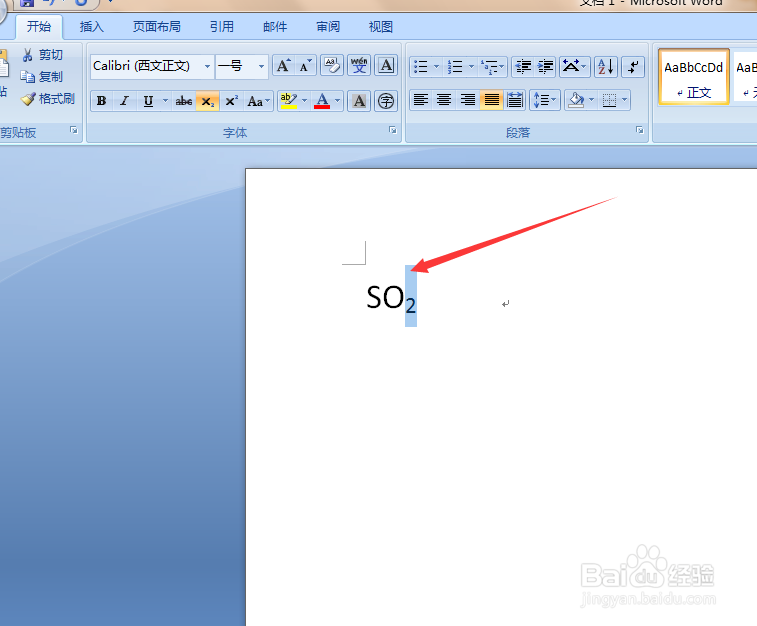Open the 页面布局 tab

157,26
